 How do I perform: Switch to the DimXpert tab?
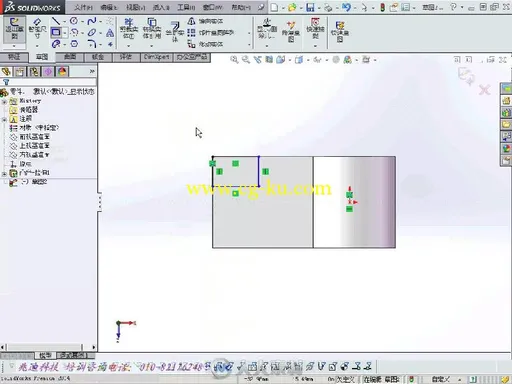(156, 57)
